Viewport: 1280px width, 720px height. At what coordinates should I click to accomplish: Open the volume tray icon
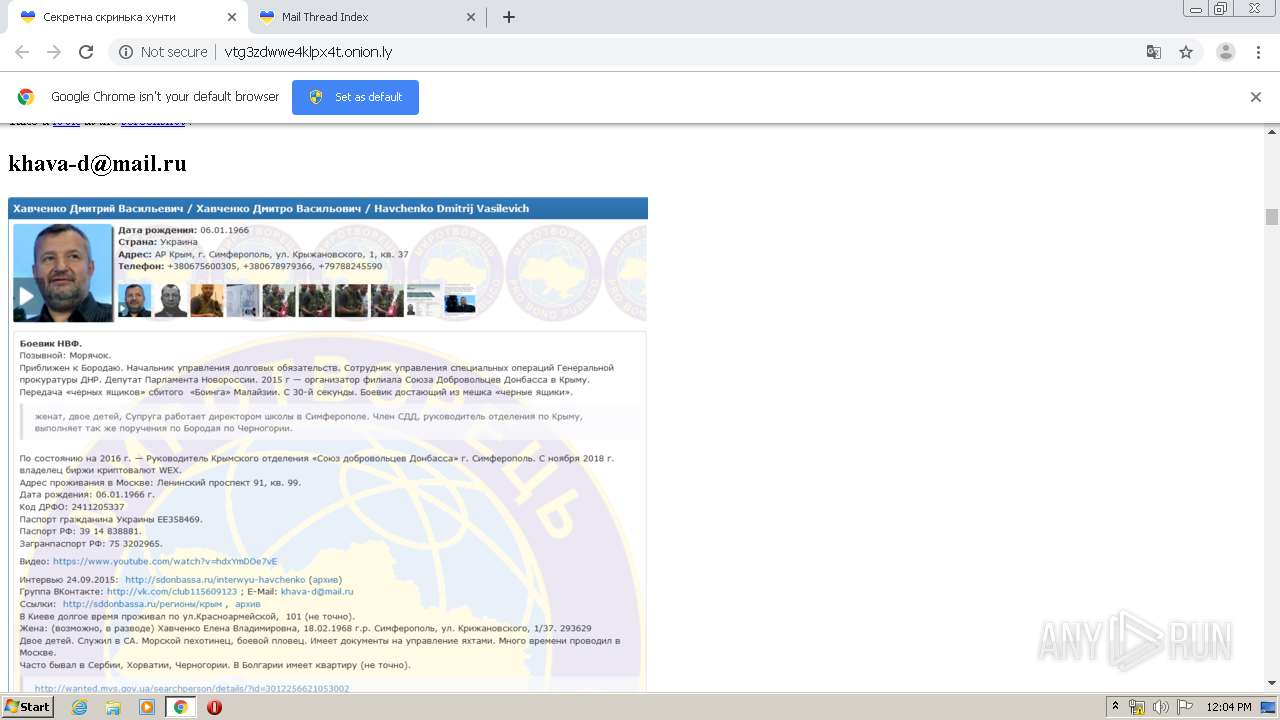[x=1160, y=707]
